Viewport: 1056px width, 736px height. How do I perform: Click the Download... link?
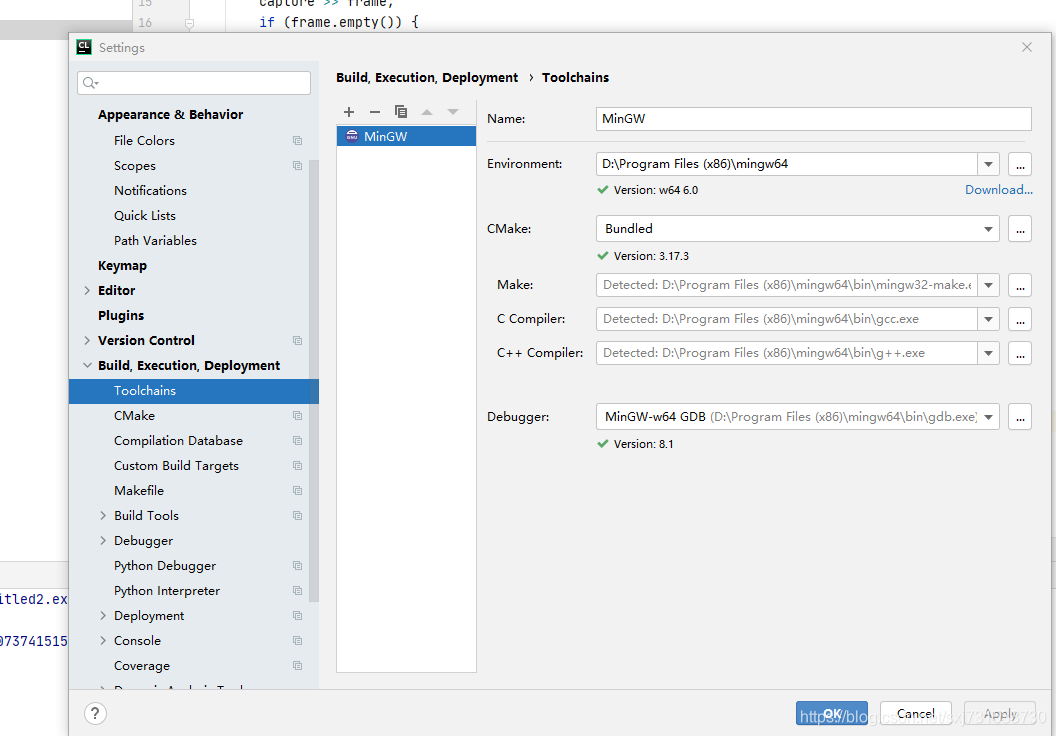(998, 190)
